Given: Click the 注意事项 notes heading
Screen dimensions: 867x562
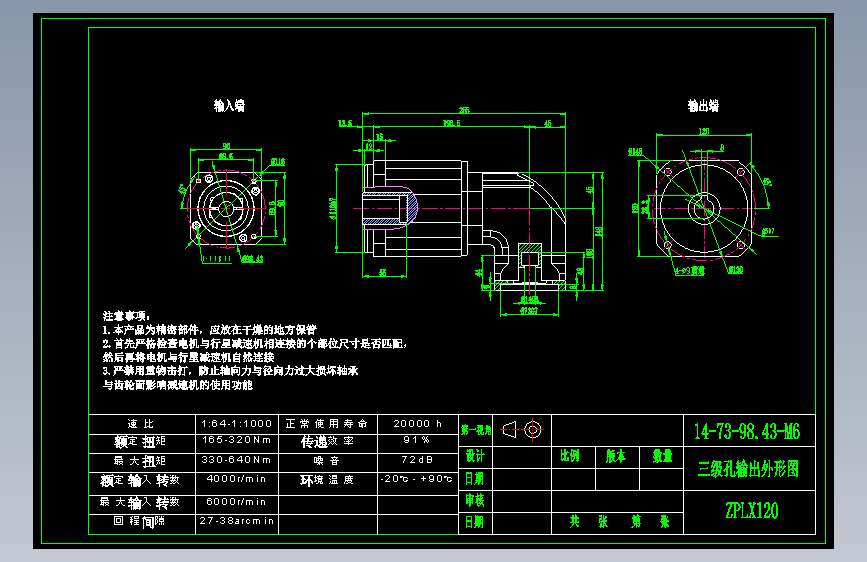Looking at the screenshot, I should (x=126, y=316).
